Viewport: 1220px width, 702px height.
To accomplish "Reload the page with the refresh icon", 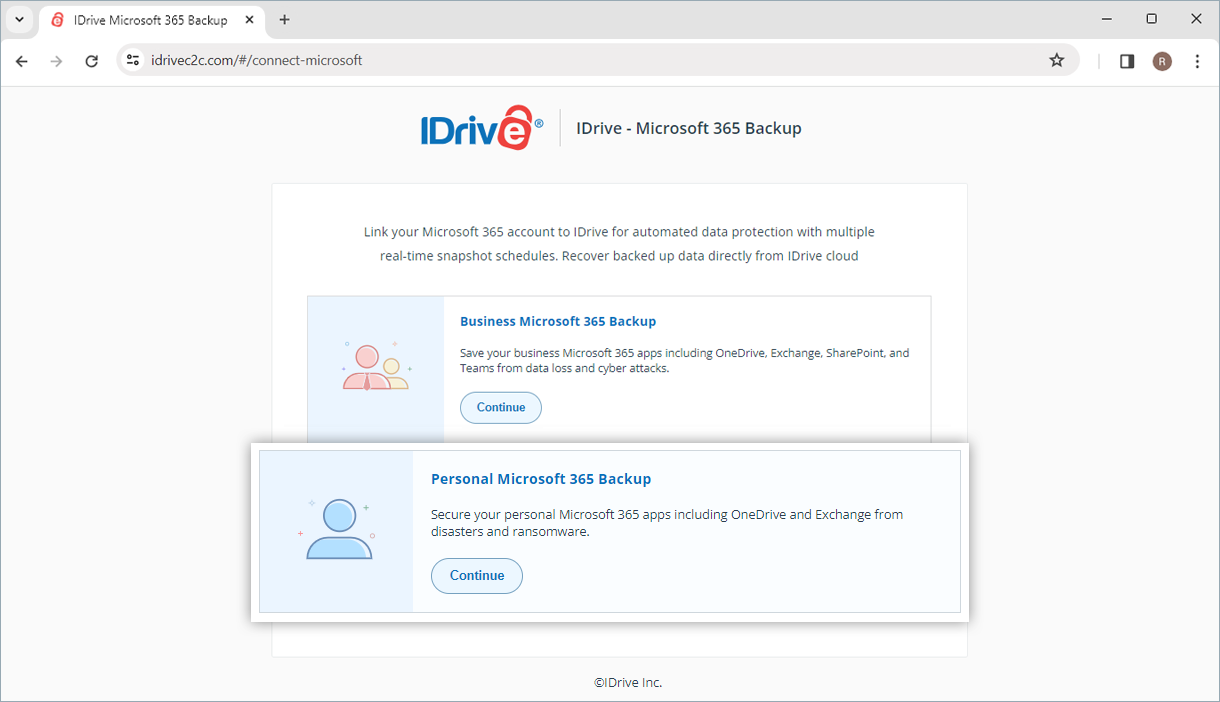I will point(92,61).
